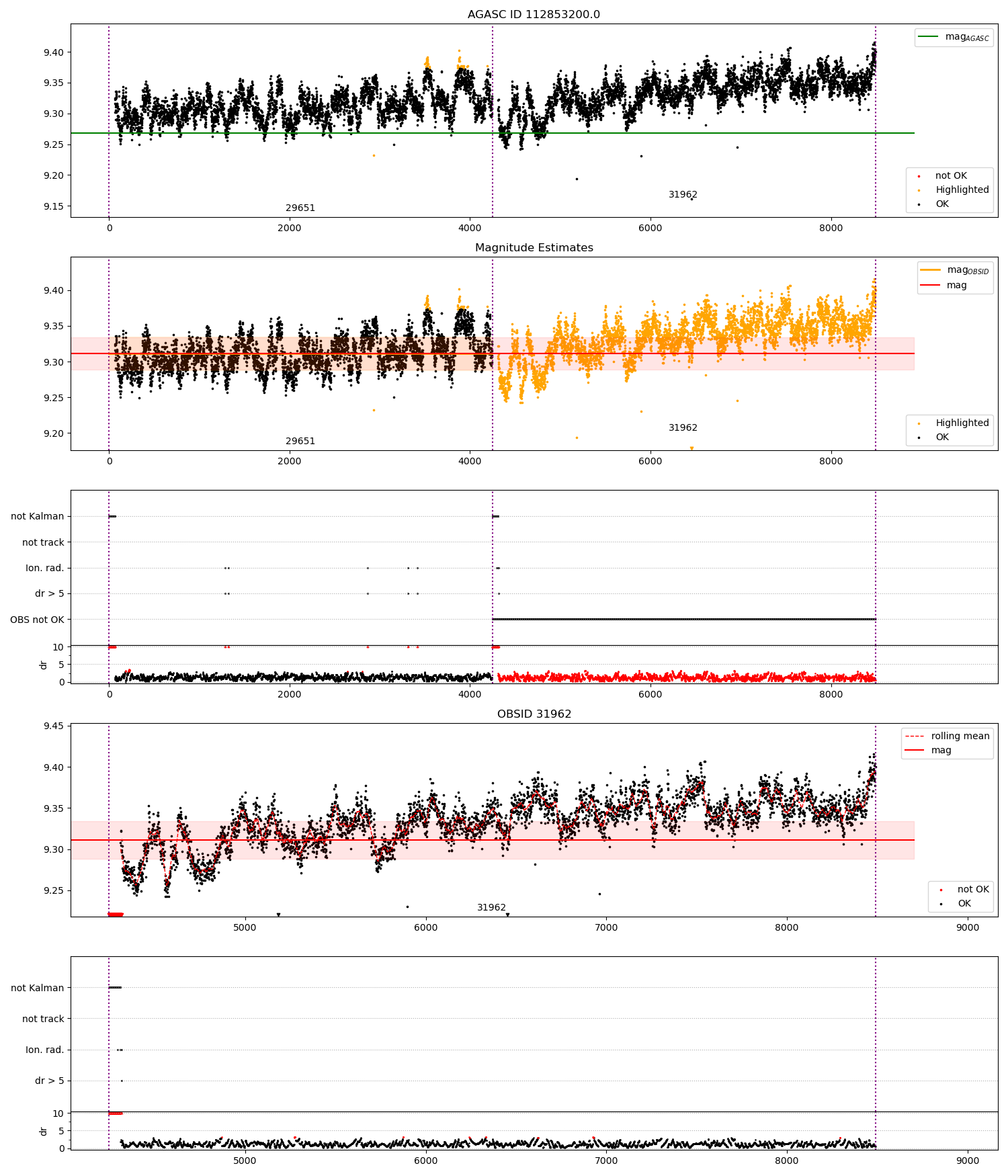
Task: Click x-axis tick 0 of AGASC ID plot
Action: coord(109,228)
